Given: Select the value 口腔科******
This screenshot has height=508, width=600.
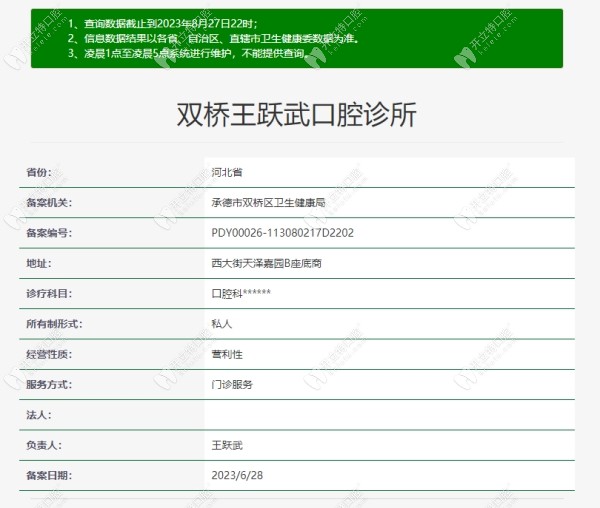Looking at the screenshot, I should [241, 293].
